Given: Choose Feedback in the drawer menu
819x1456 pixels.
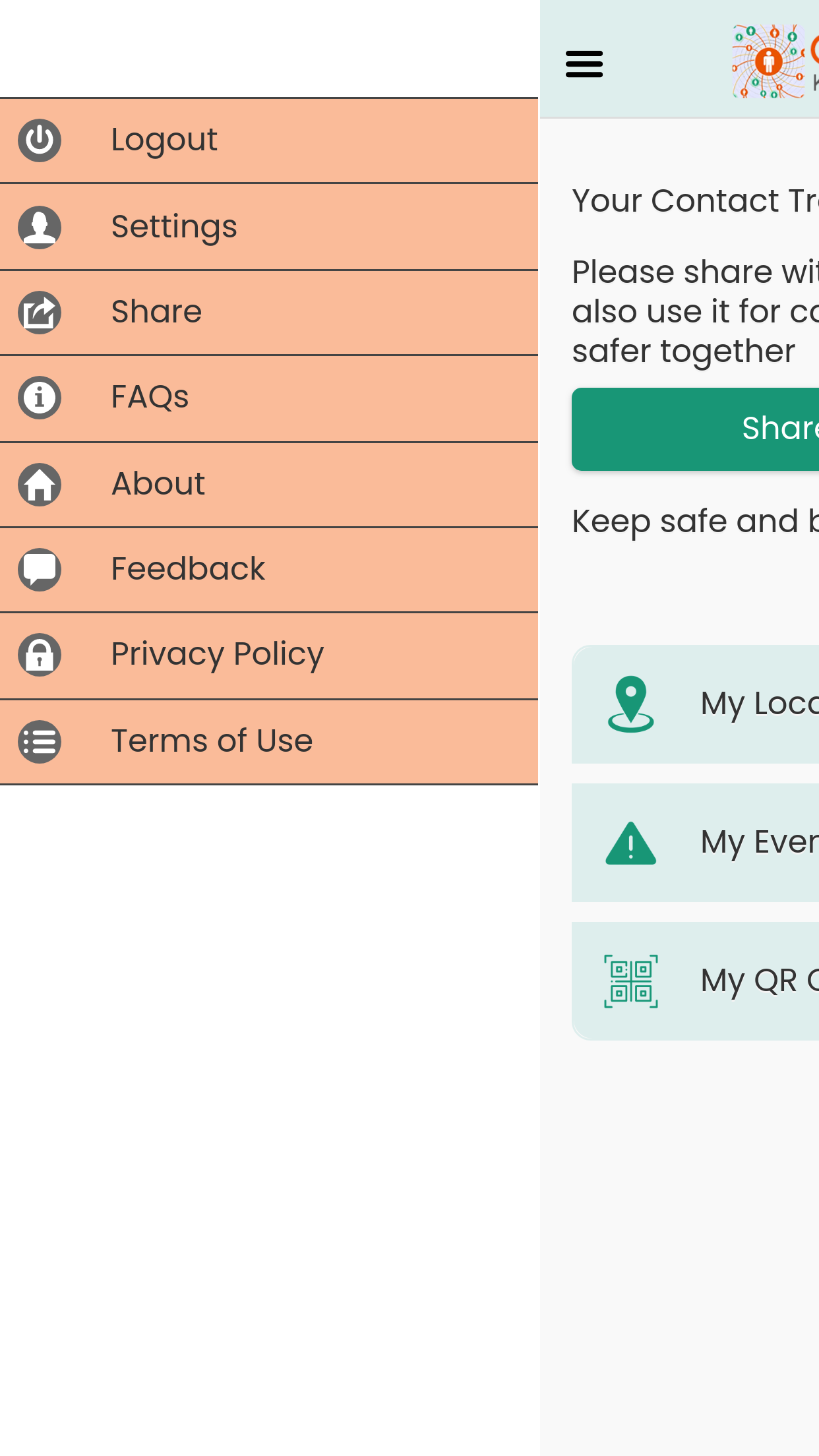Looking at the screenshot, I should click(188, 569).
